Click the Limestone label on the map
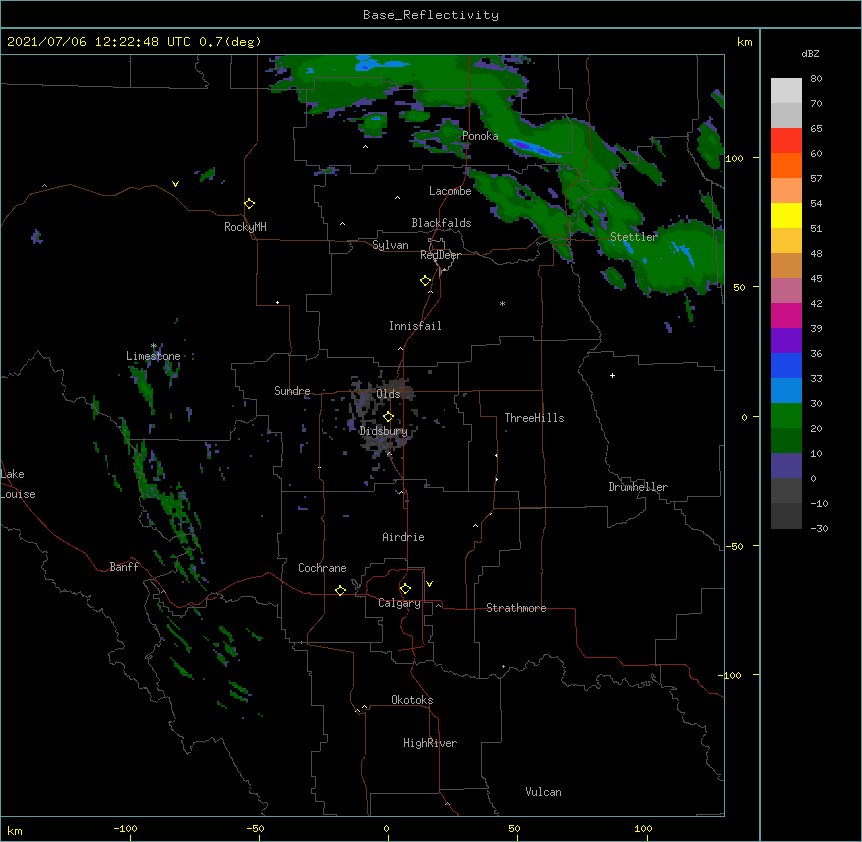862x842 pixels. pos(153,356)
